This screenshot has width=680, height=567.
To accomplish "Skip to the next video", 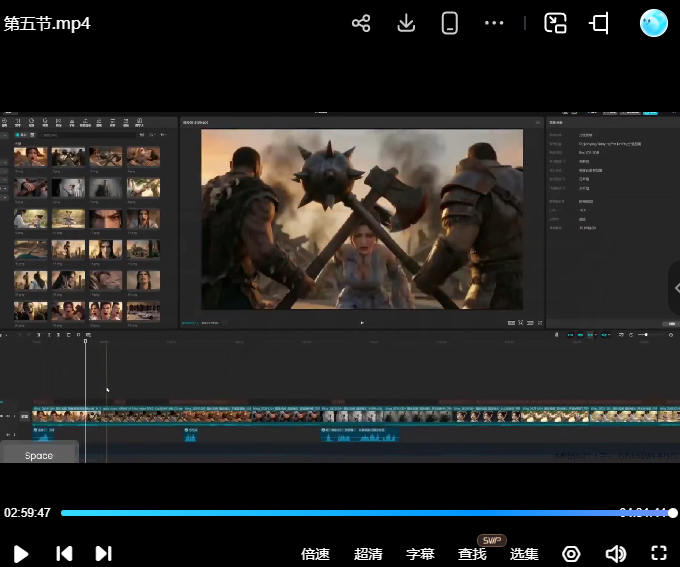I will [103, 553].
